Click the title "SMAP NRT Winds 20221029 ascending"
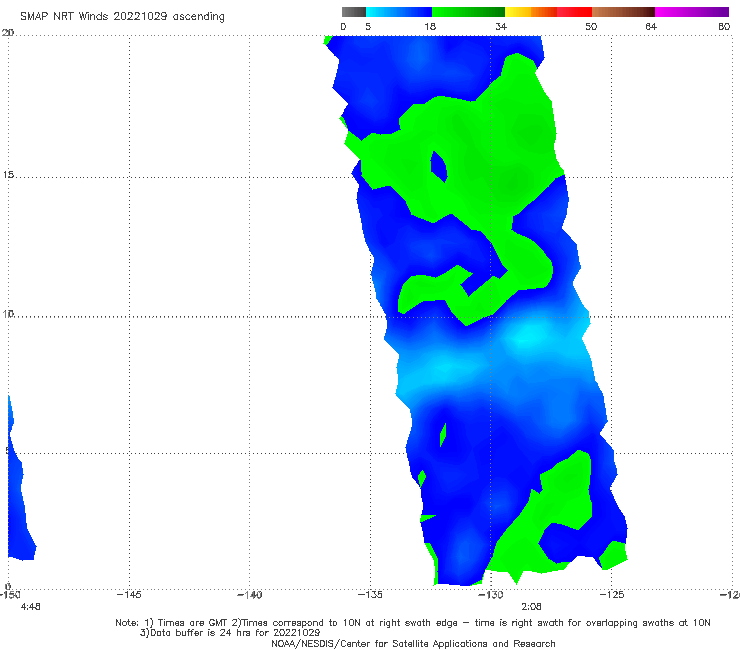This screenshot has height=650, width=740. coord(122,17)
